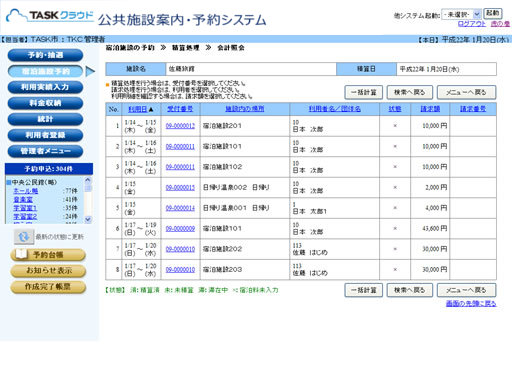Click the お知らせ表示 button
The width and height of the screenshot is (512, 384).
pos(48,271)
